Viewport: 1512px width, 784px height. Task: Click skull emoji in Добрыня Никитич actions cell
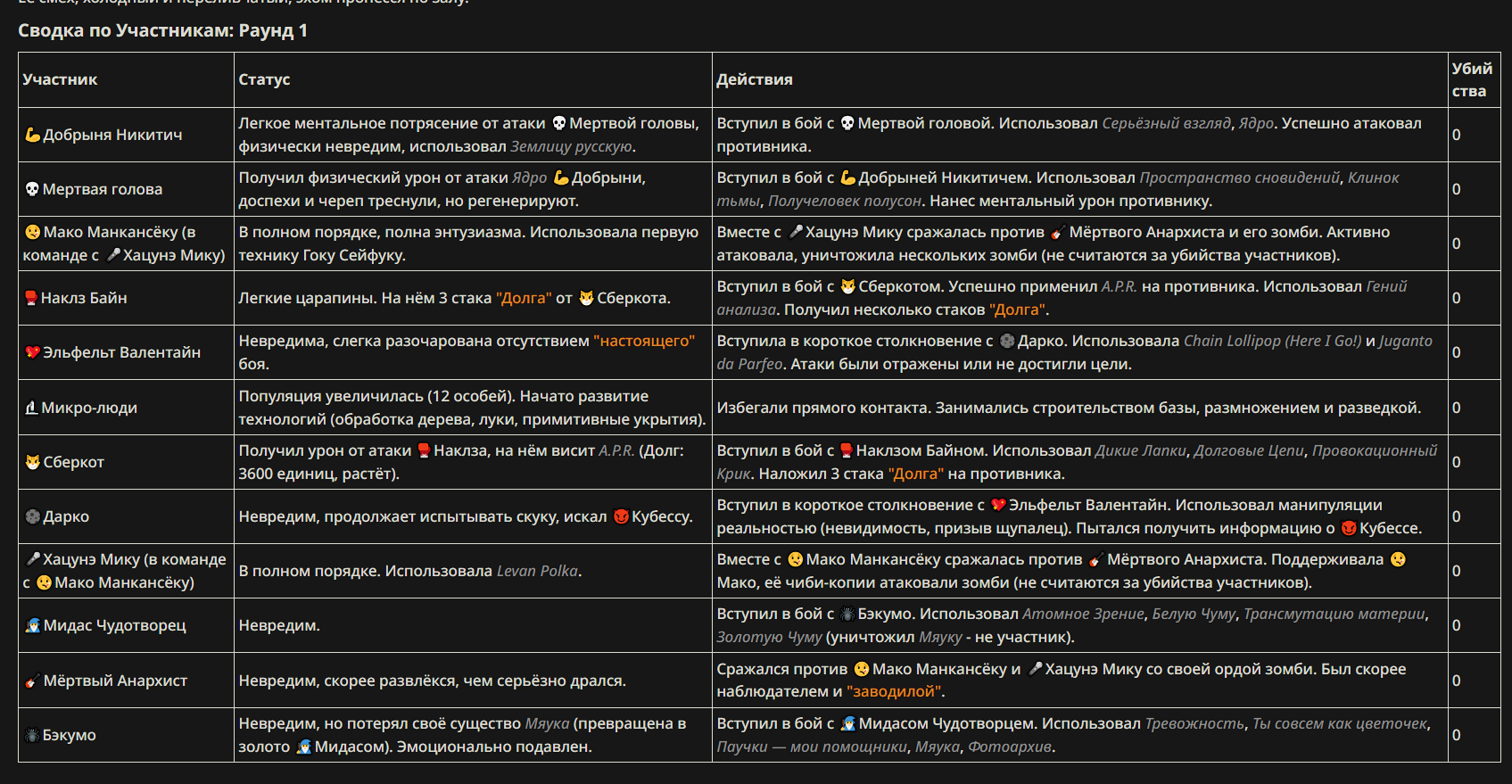click(x=847, y=123)
